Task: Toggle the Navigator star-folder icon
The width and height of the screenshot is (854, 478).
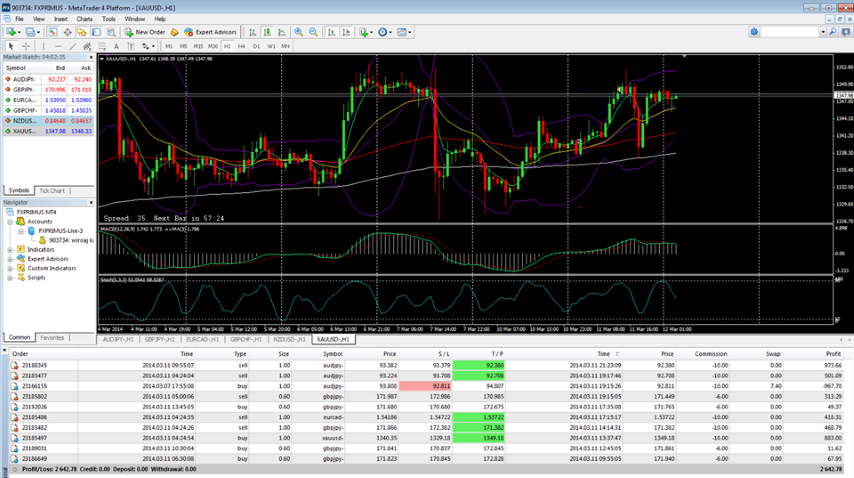Action: click(x=82, y=32)
